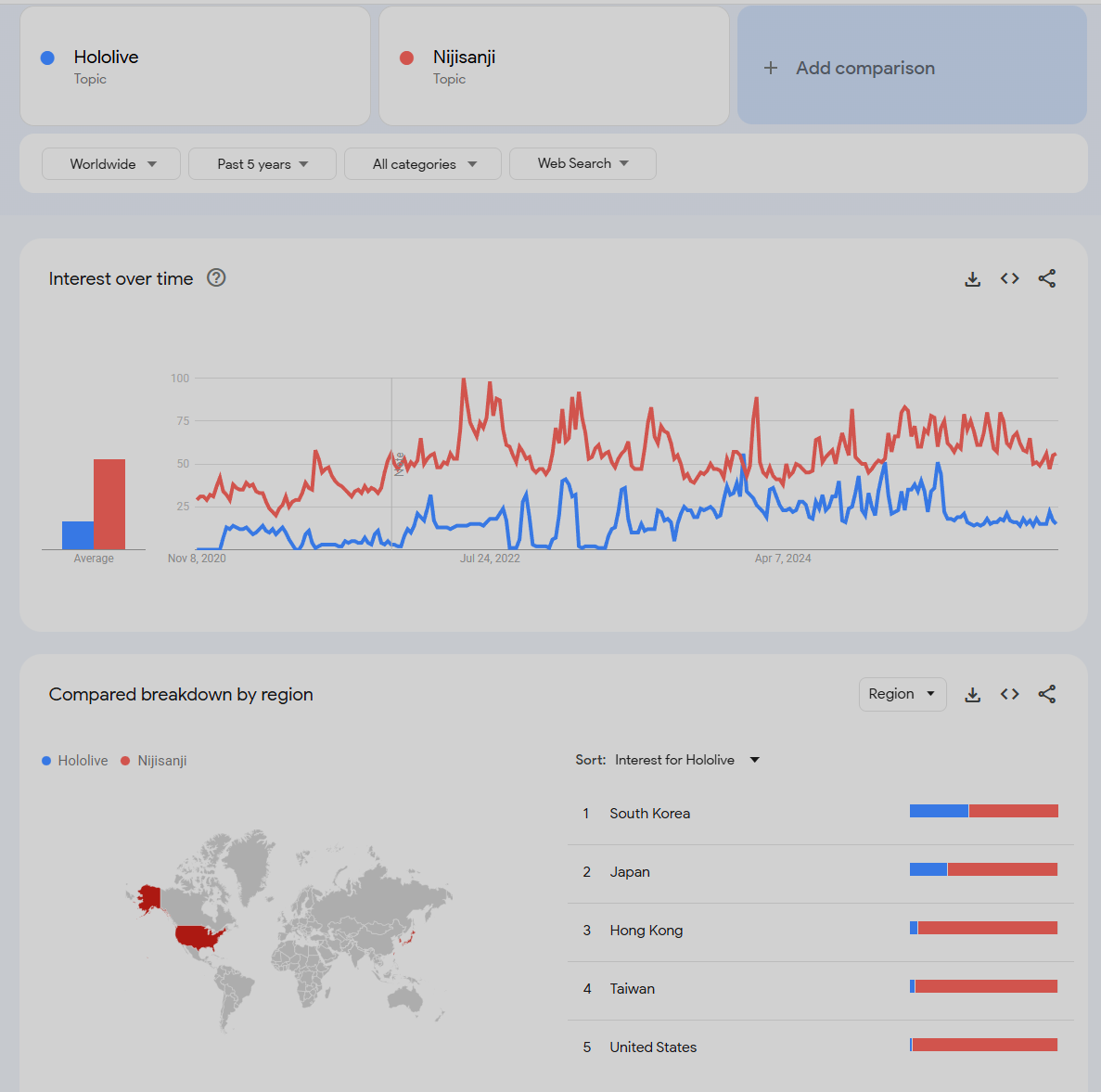This screenshot has height=1092, width=1101.
Task: Open embed code for region breakdown
Action: [1009, 694]
